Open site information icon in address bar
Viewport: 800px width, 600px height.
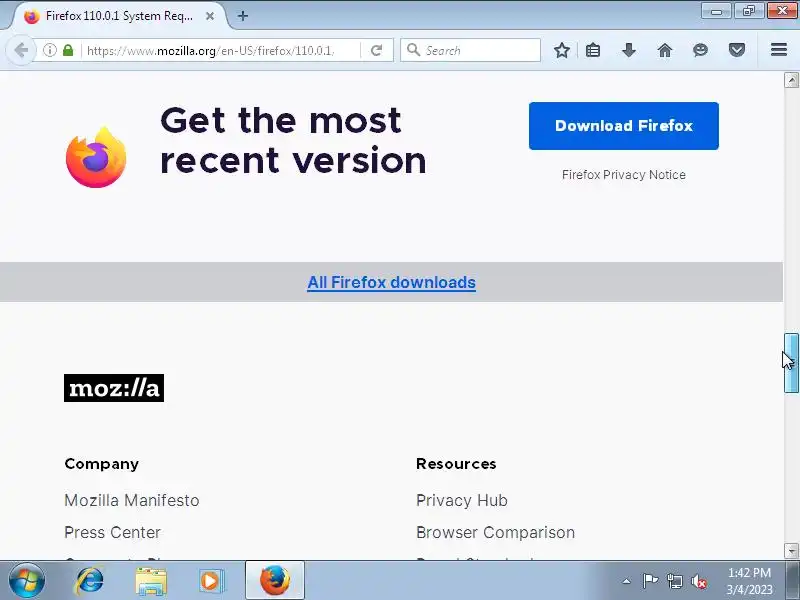(x=49, y=50)
